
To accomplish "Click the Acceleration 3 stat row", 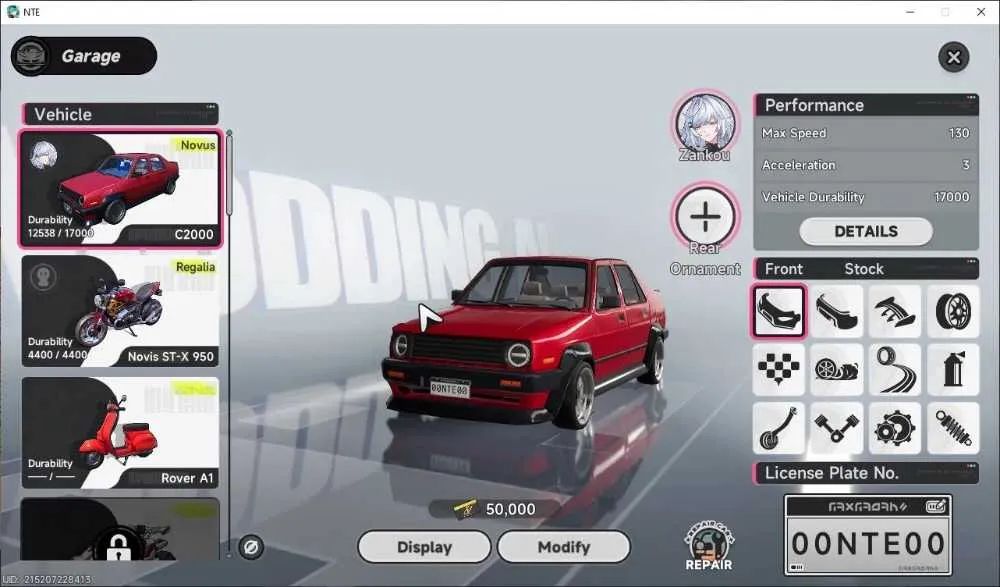I will point(865,165).
